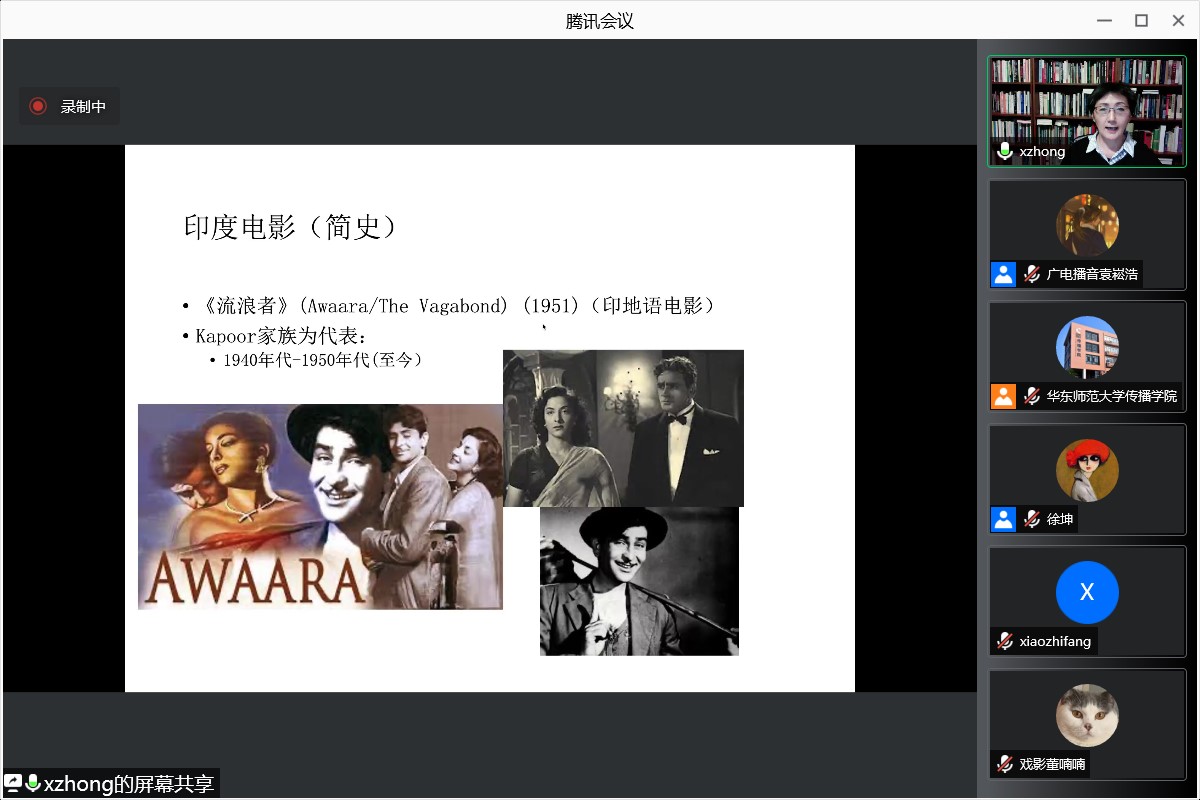
Task: Select the cat avatar of 戏影董喃喃
Action: click(1087, 715)
